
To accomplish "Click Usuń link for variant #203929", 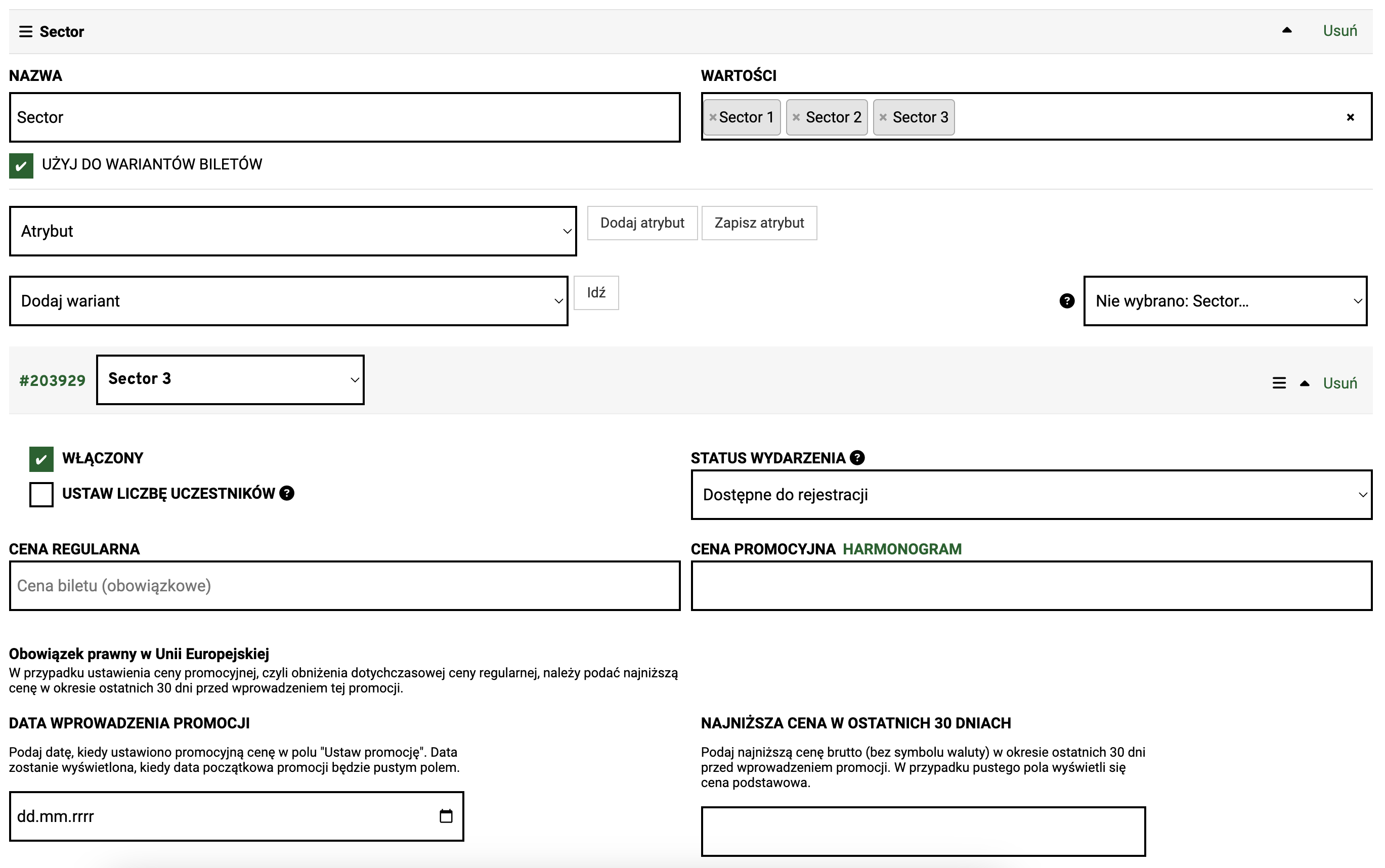I will click(x=1339, y=383).
